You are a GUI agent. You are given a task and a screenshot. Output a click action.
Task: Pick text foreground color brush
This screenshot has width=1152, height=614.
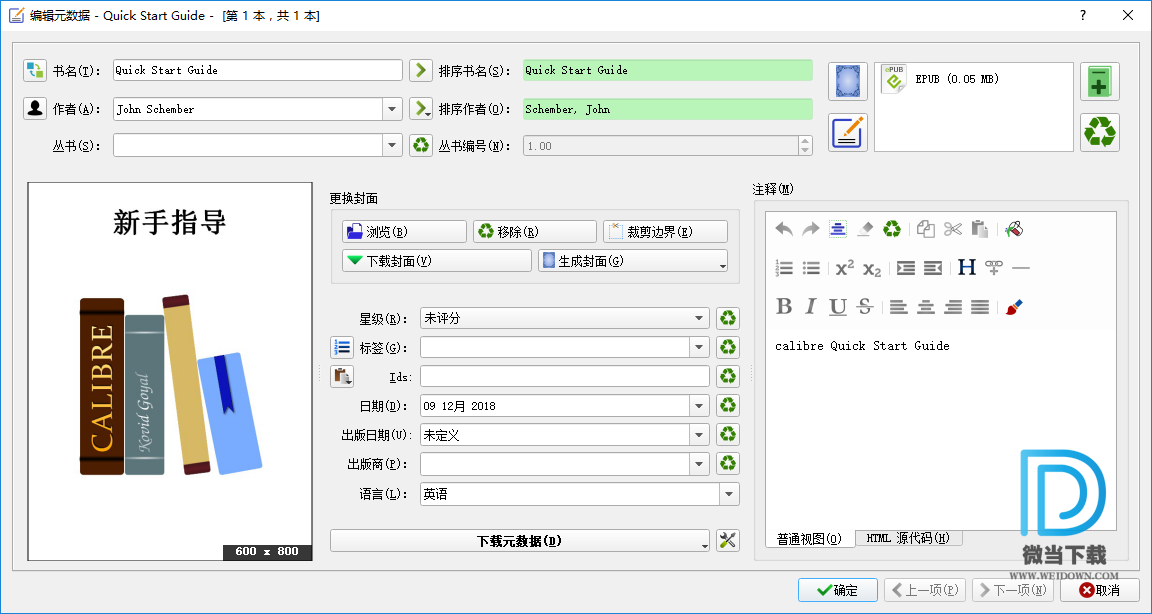click(x=1014, y=306)
